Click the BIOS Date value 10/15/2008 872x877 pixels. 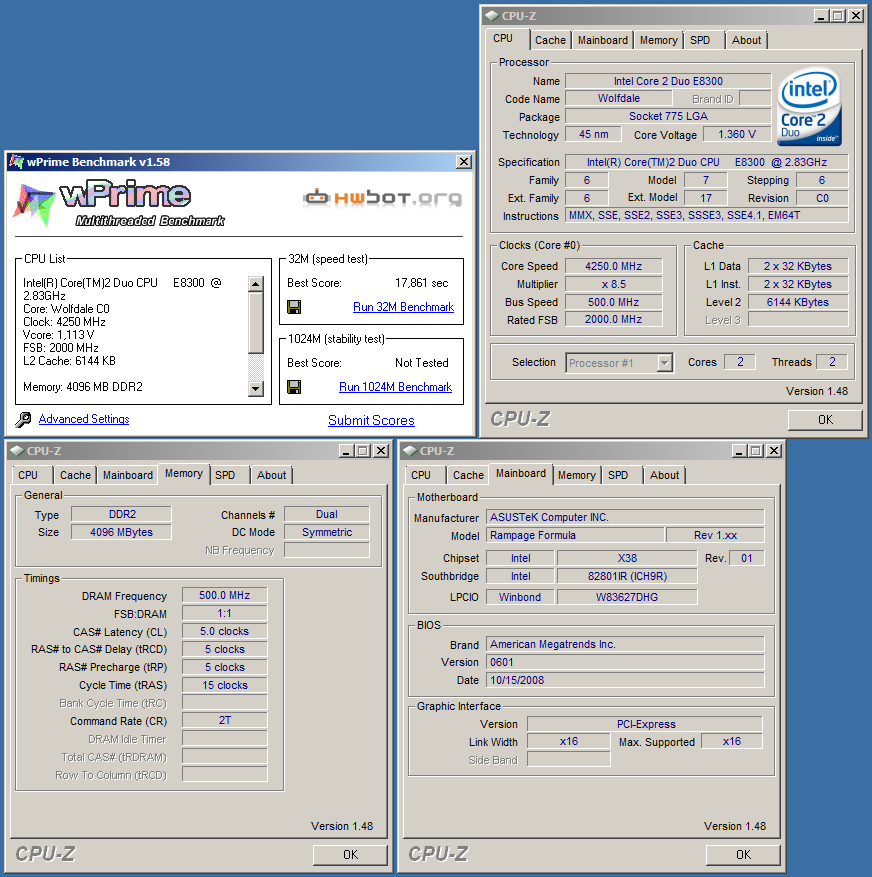tap(625, 680)
